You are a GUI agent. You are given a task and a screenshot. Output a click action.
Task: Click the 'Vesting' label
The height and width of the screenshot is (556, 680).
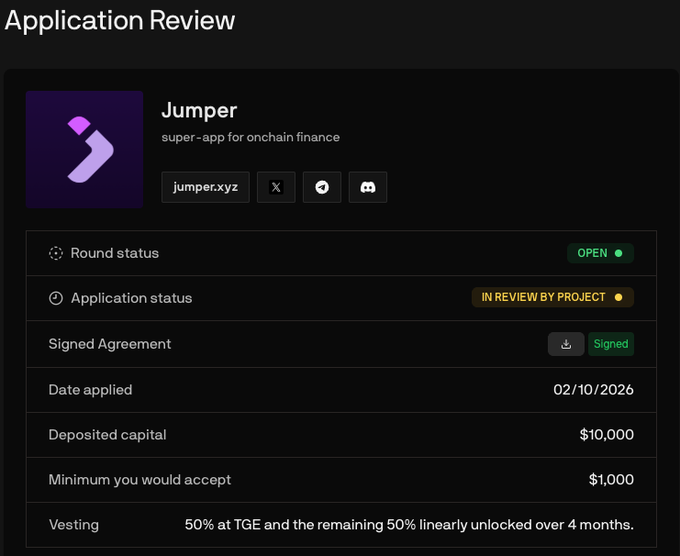(74, 525)
